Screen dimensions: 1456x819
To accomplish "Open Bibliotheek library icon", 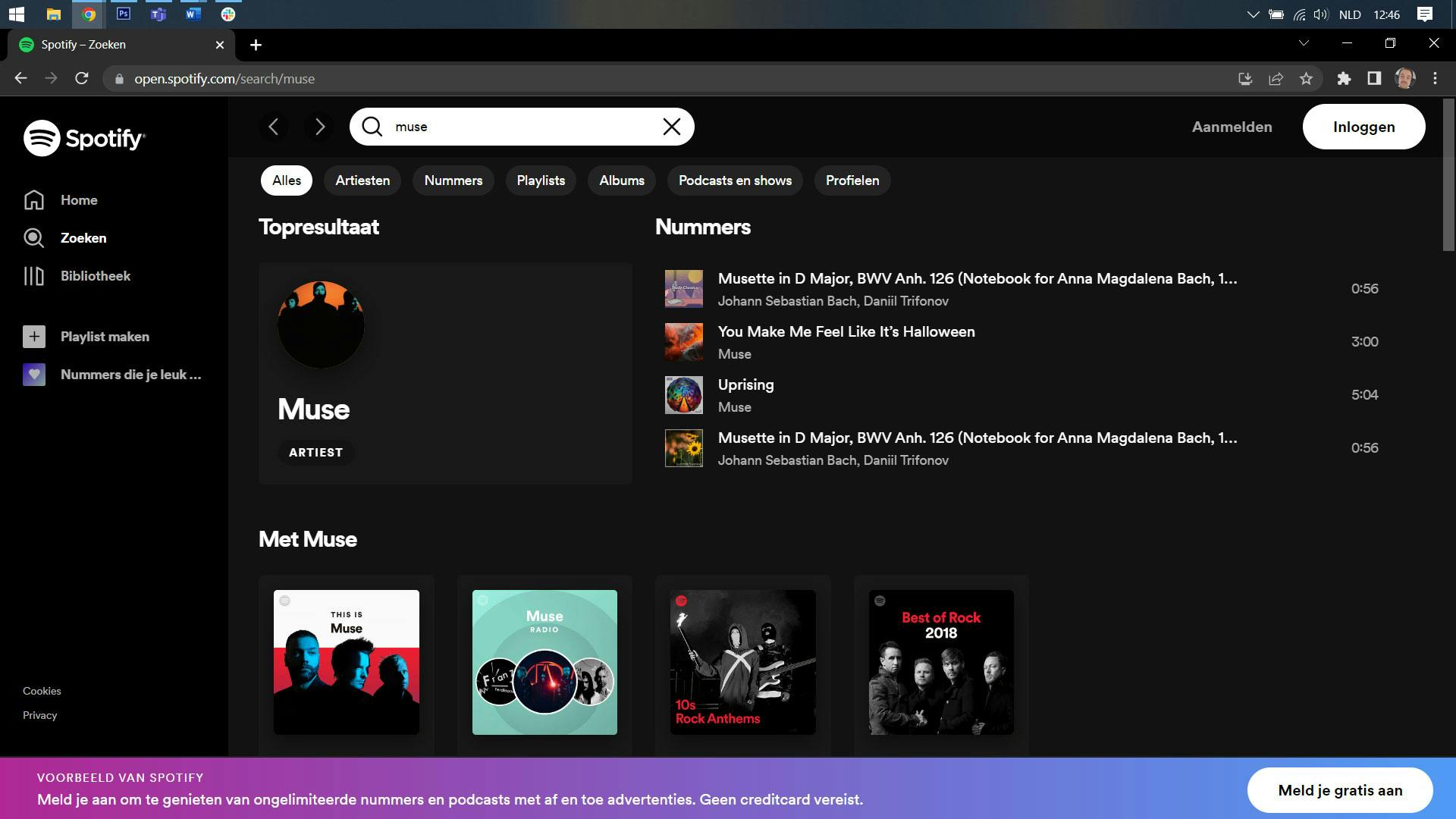I will [34, 276].
